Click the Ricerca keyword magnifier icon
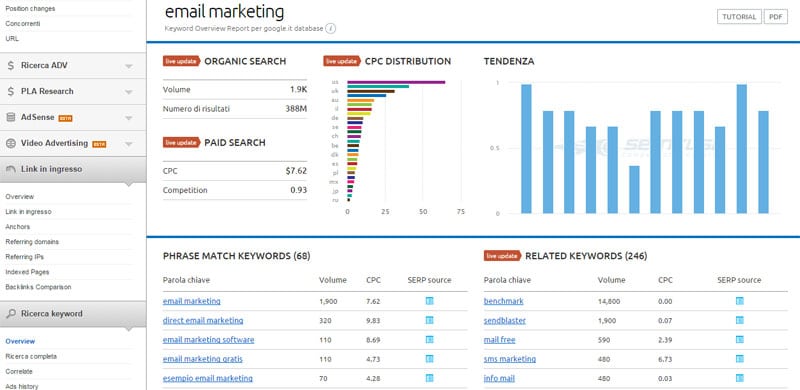This screenshot has height=390, width=800. pos(11,313)
